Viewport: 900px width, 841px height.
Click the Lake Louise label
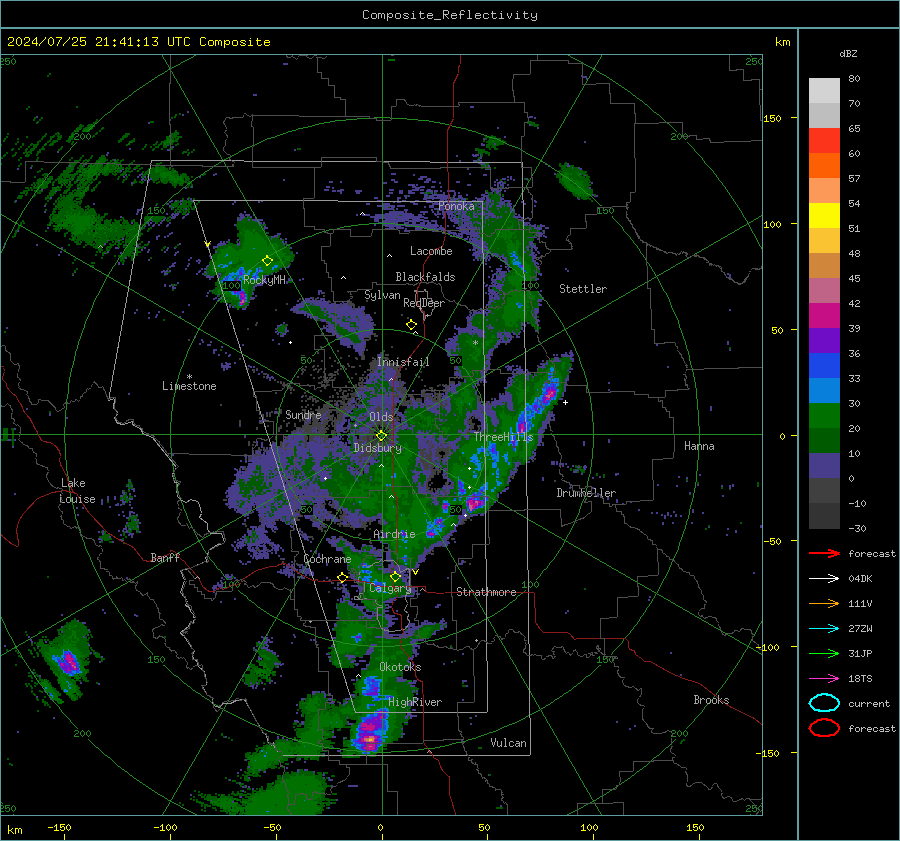point(77,491)
